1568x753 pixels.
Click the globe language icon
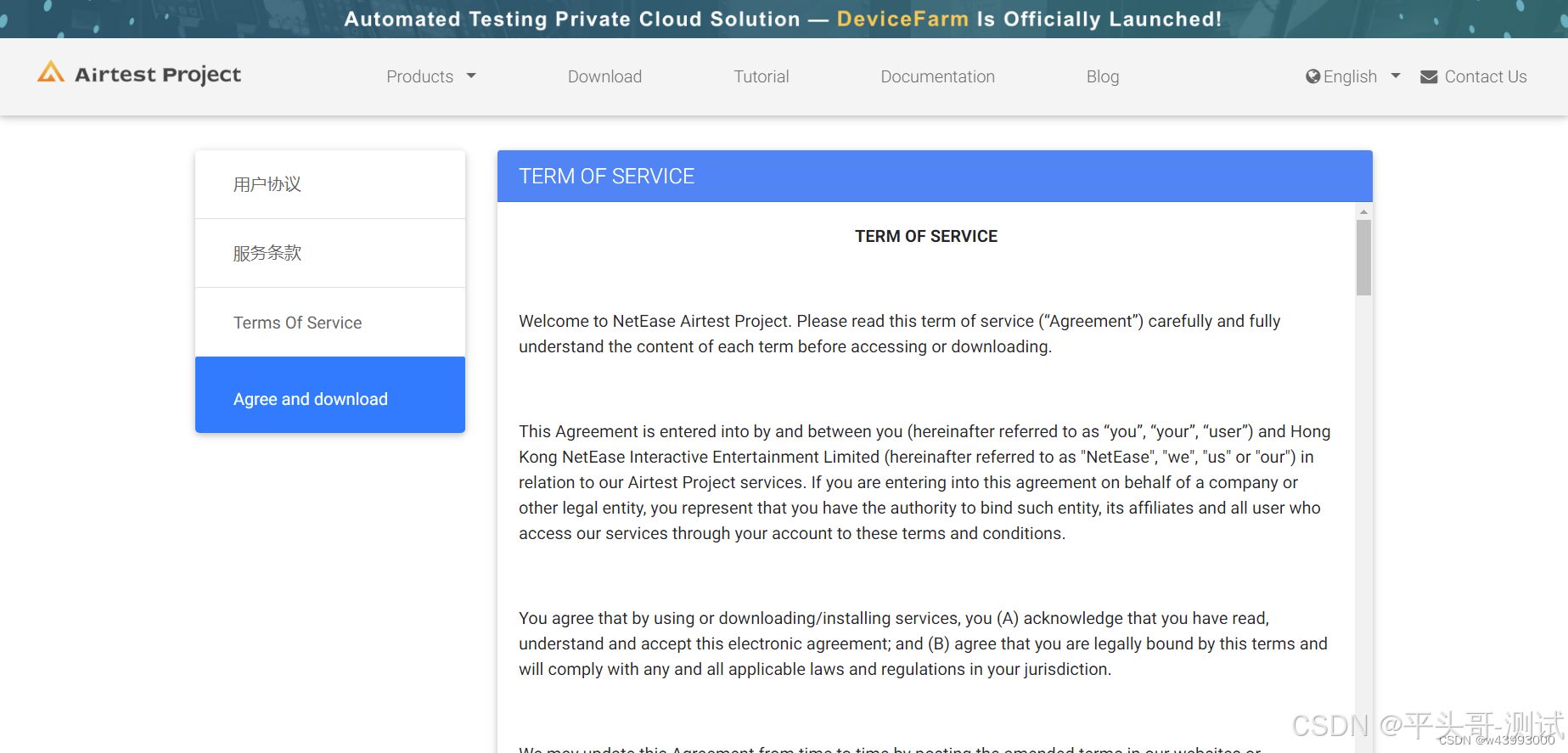[1312, 76]
